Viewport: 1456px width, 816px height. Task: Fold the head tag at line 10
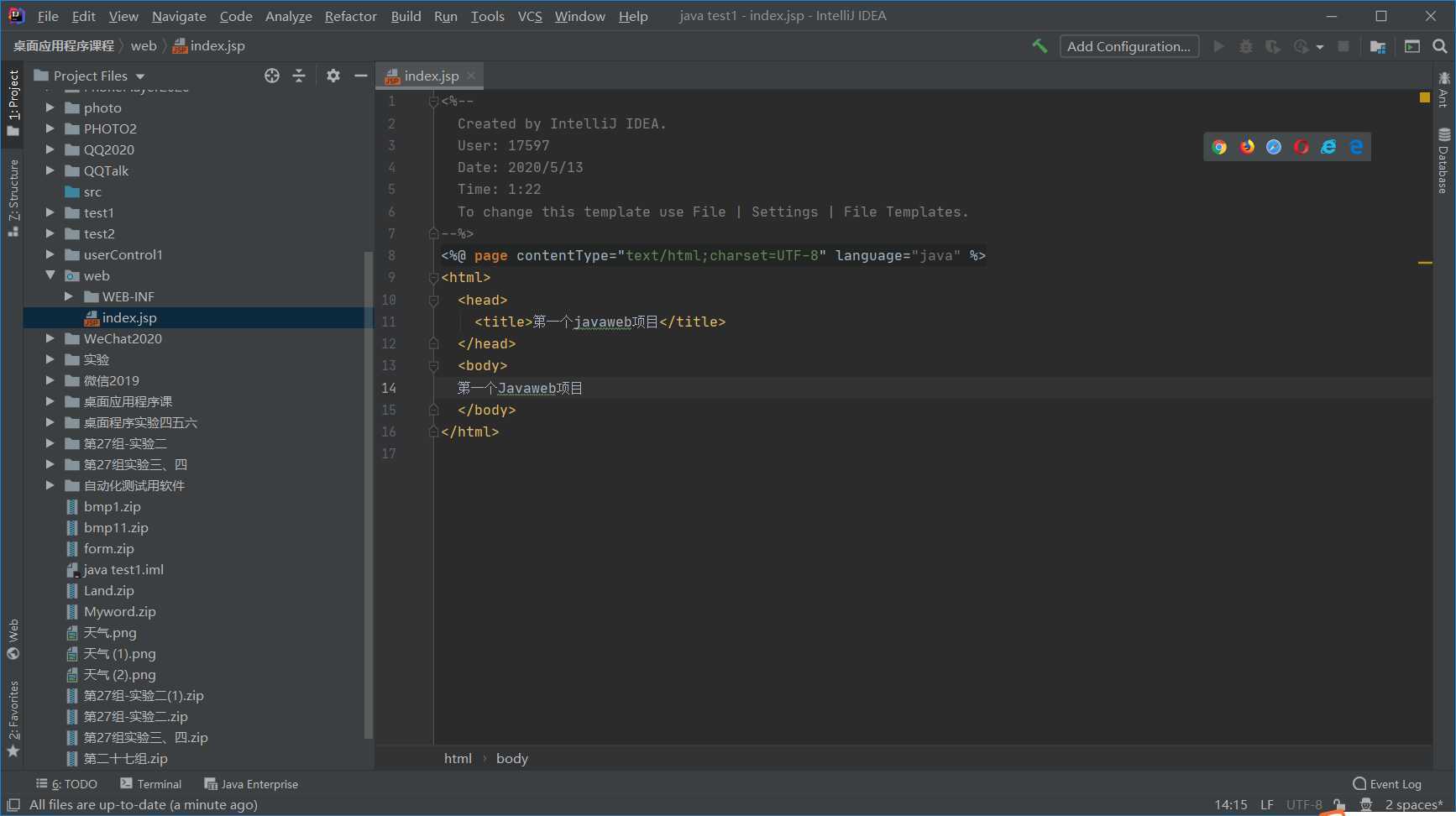coord(433,300)
